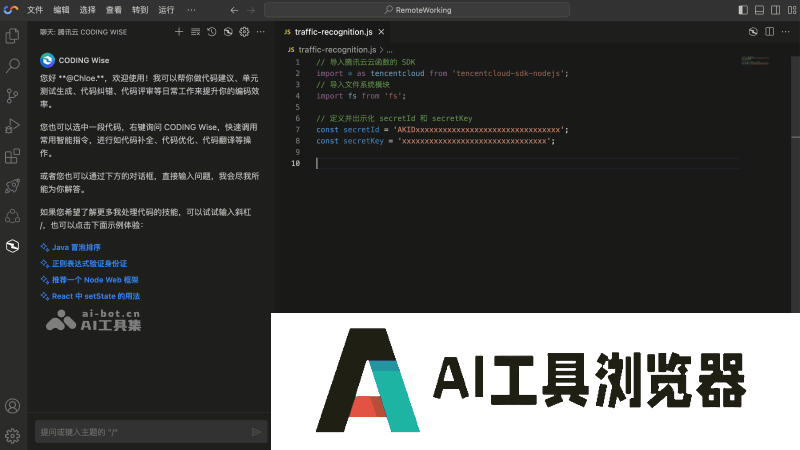
Task: Click the app logo in title bar
Action: [11, 10]
